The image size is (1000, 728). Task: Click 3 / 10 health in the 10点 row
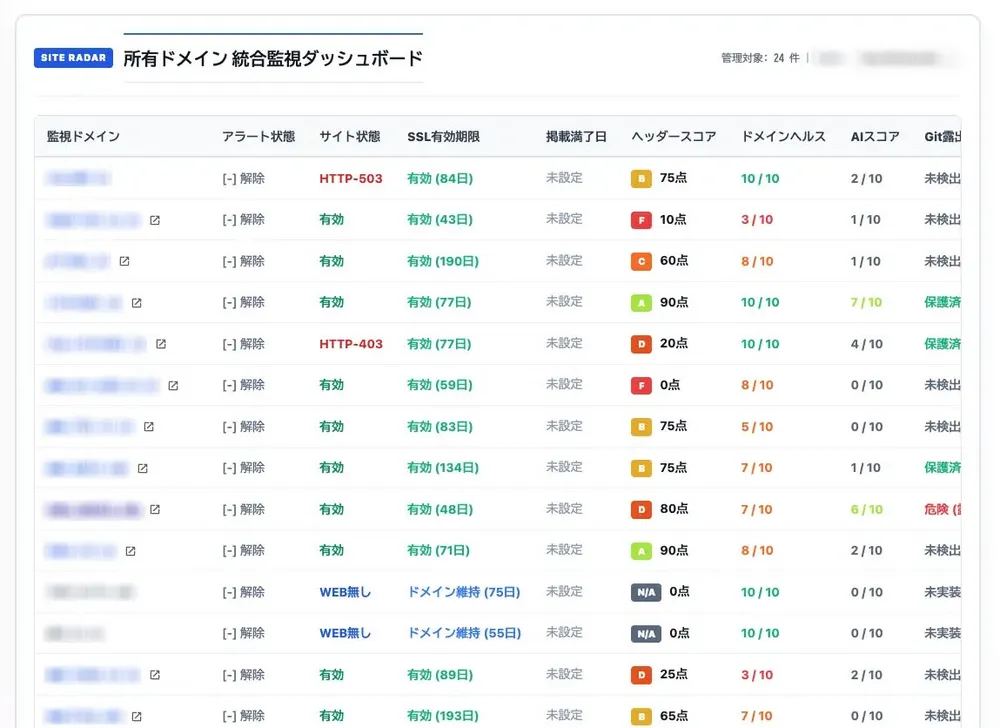click(x=757, y=220)
